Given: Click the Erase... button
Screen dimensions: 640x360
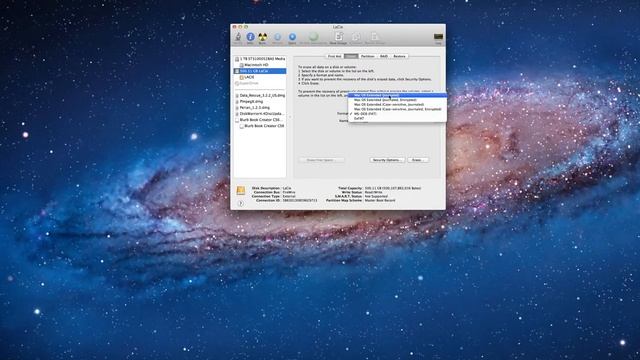Looking at the screenshot, I should point(418,160).
